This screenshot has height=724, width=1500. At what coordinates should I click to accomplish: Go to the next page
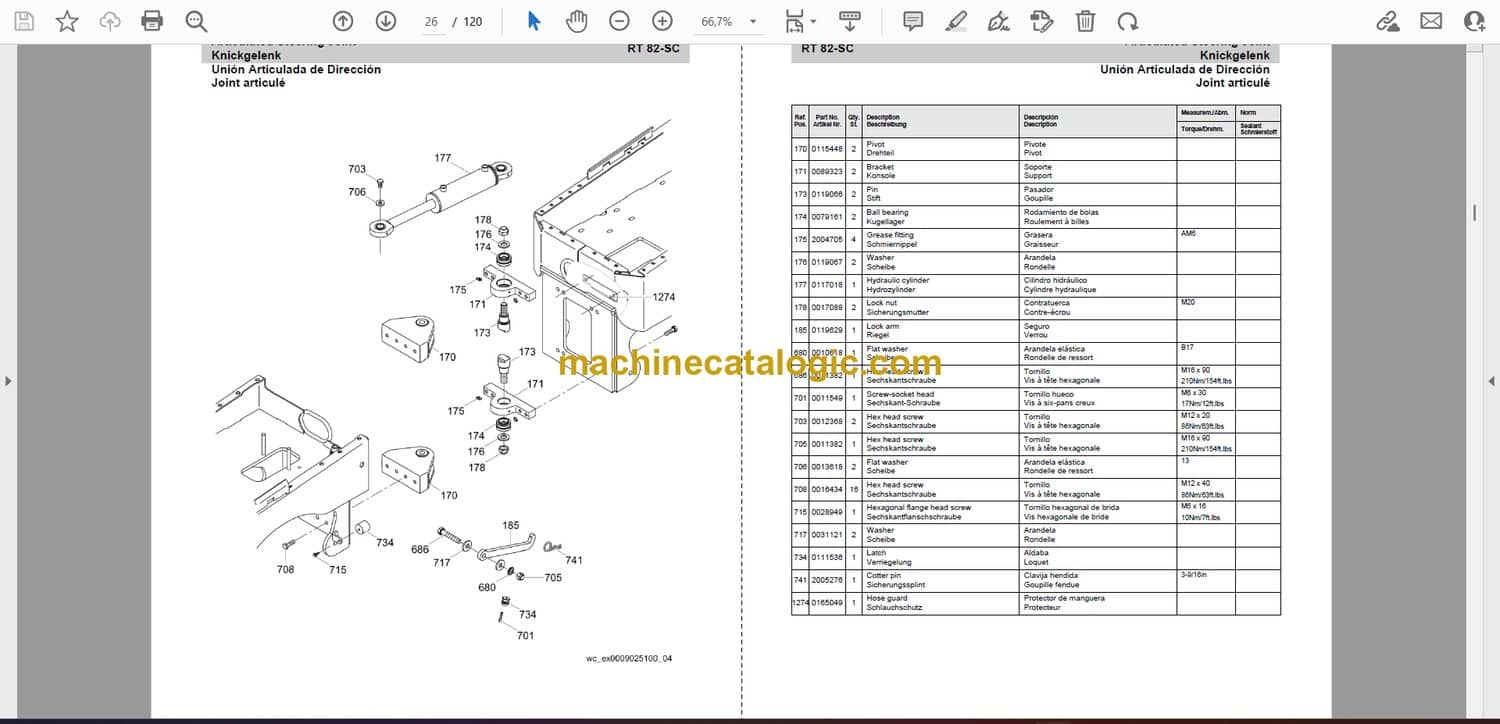[x=386, y=21]
